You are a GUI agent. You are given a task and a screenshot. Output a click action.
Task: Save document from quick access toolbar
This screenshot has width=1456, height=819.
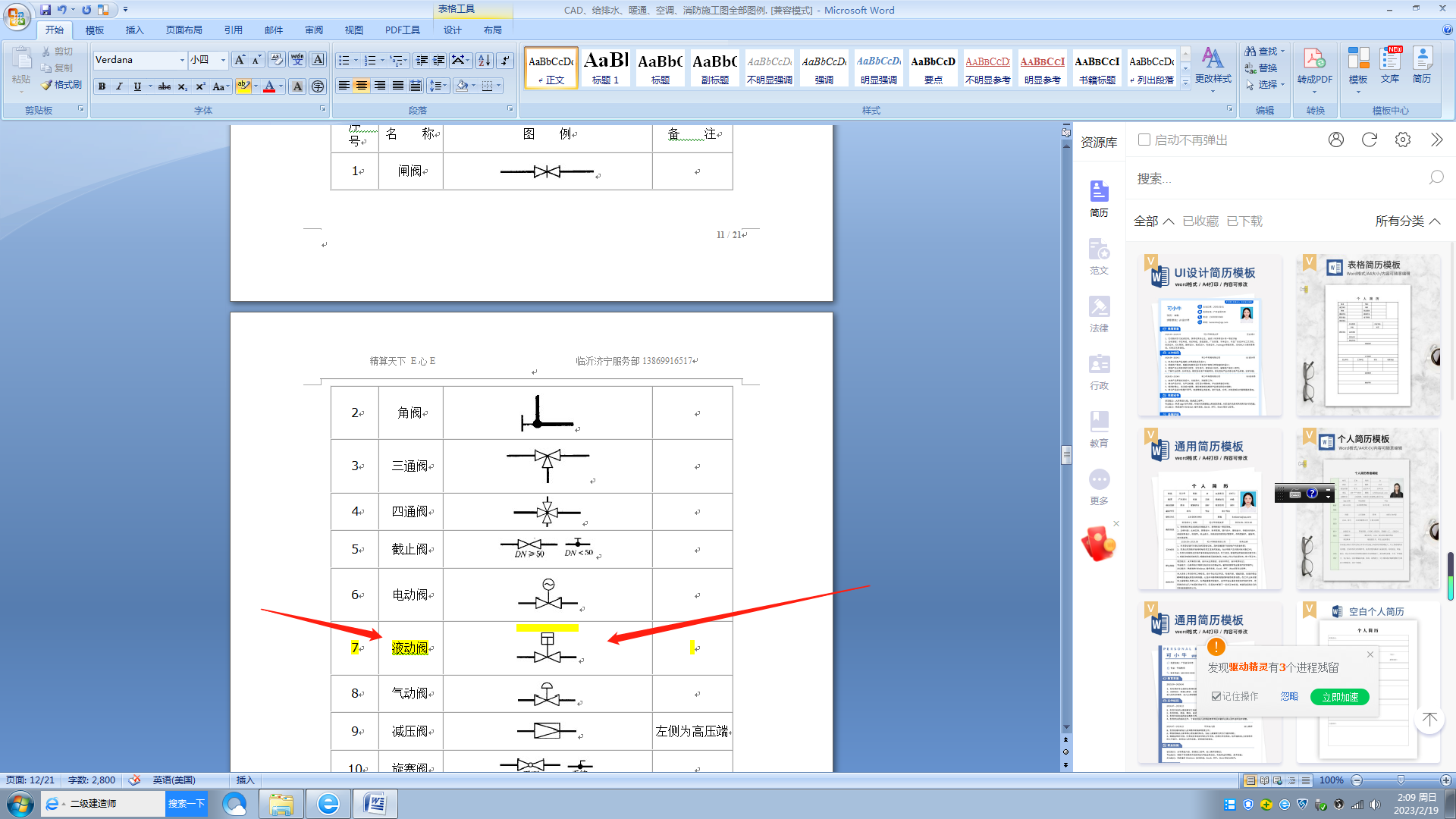[x=45, y=10]
